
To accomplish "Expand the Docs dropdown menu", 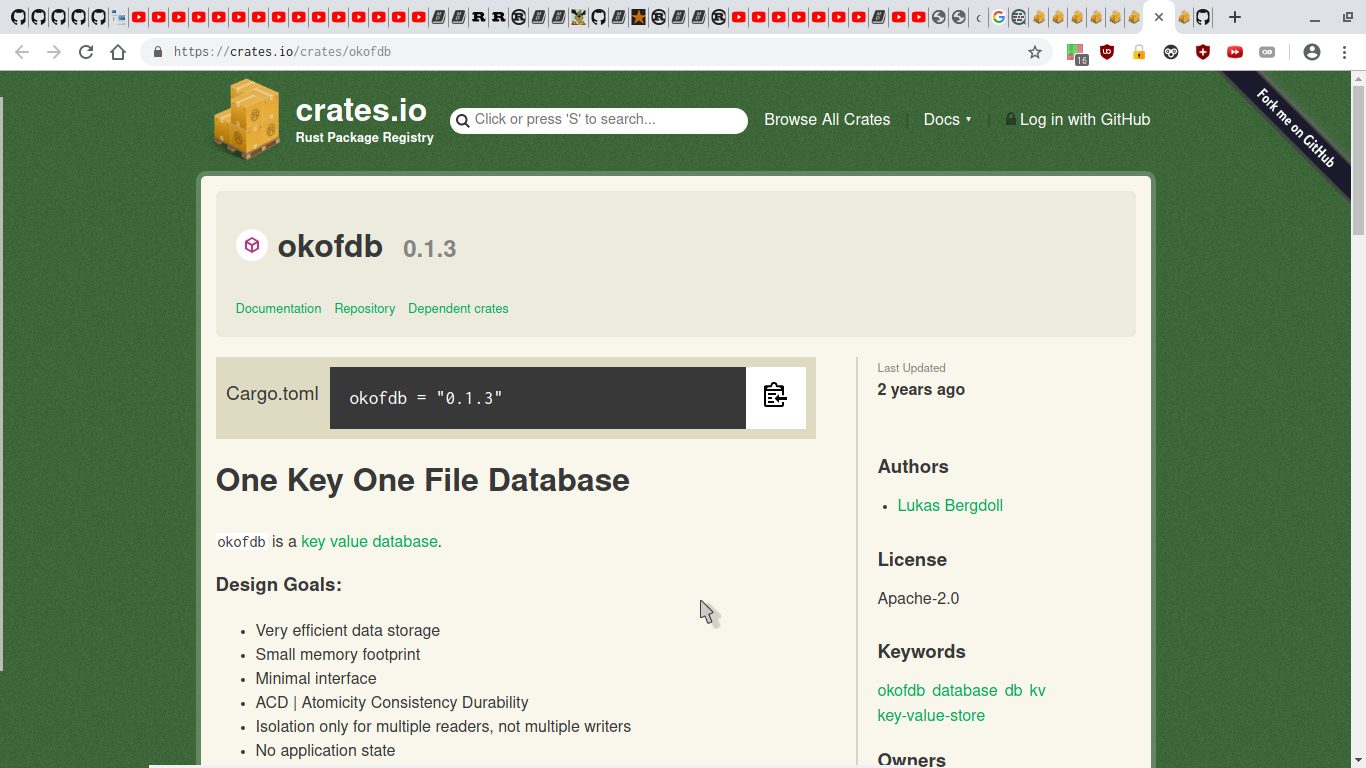I will 947,119.
